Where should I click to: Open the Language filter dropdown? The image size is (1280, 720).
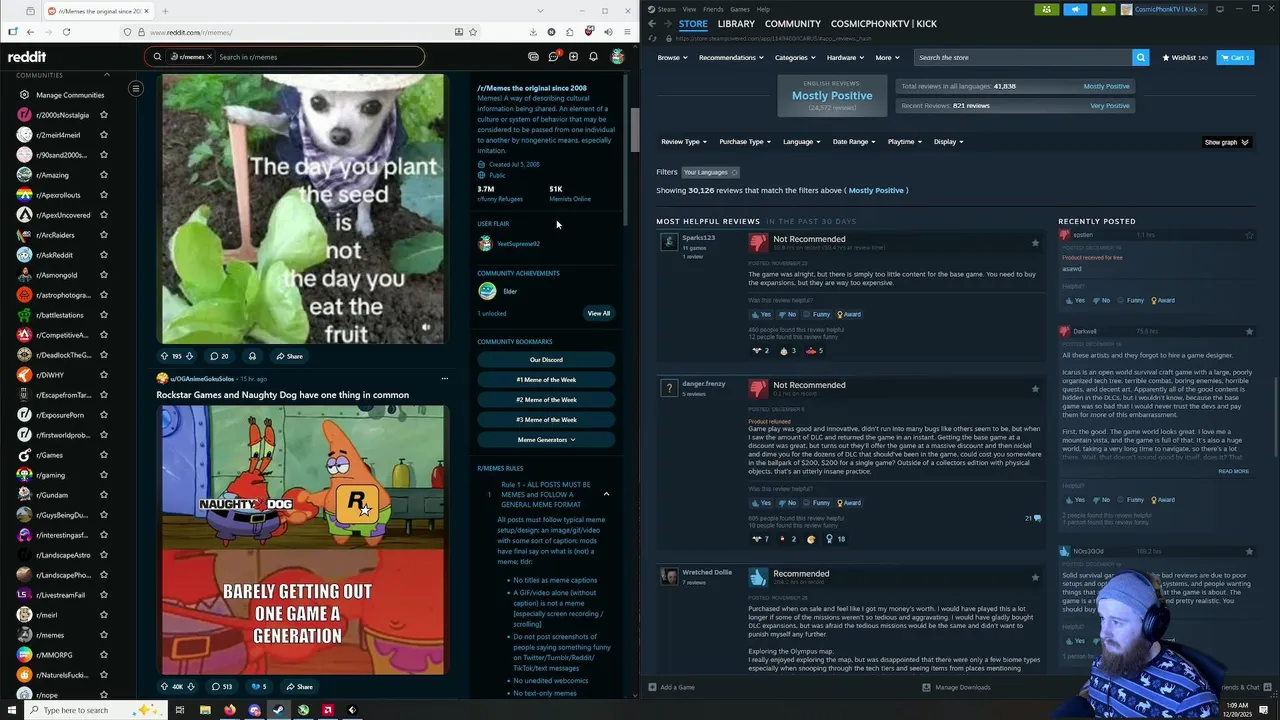(x=802, y=142)
